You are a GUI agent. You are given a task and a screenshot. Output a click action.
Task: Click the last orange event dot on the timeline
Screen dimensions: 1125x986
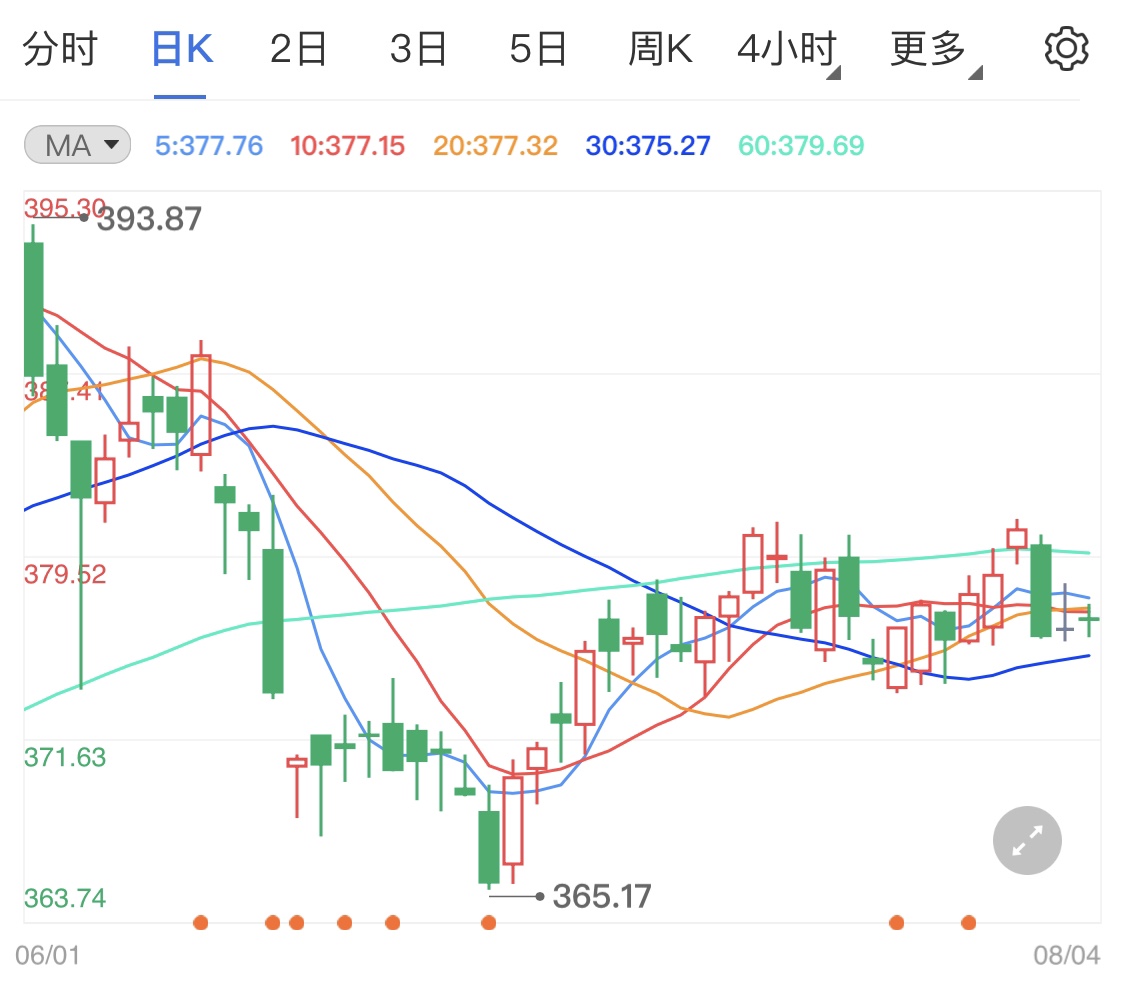[x=969, y=922]
